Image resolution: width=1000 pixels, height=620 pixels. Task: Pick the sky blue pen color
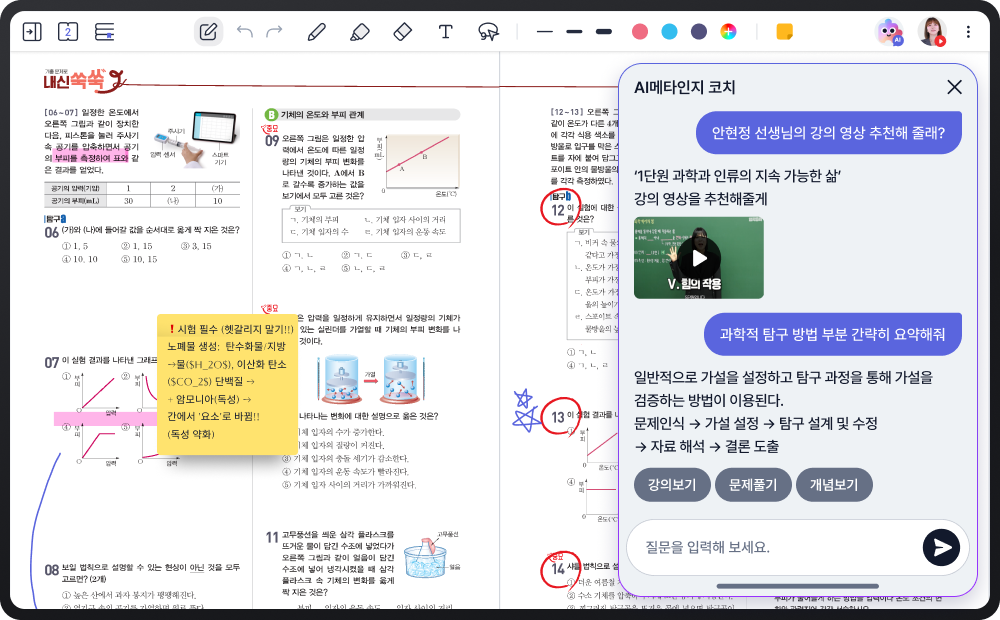tap(669, 31)
